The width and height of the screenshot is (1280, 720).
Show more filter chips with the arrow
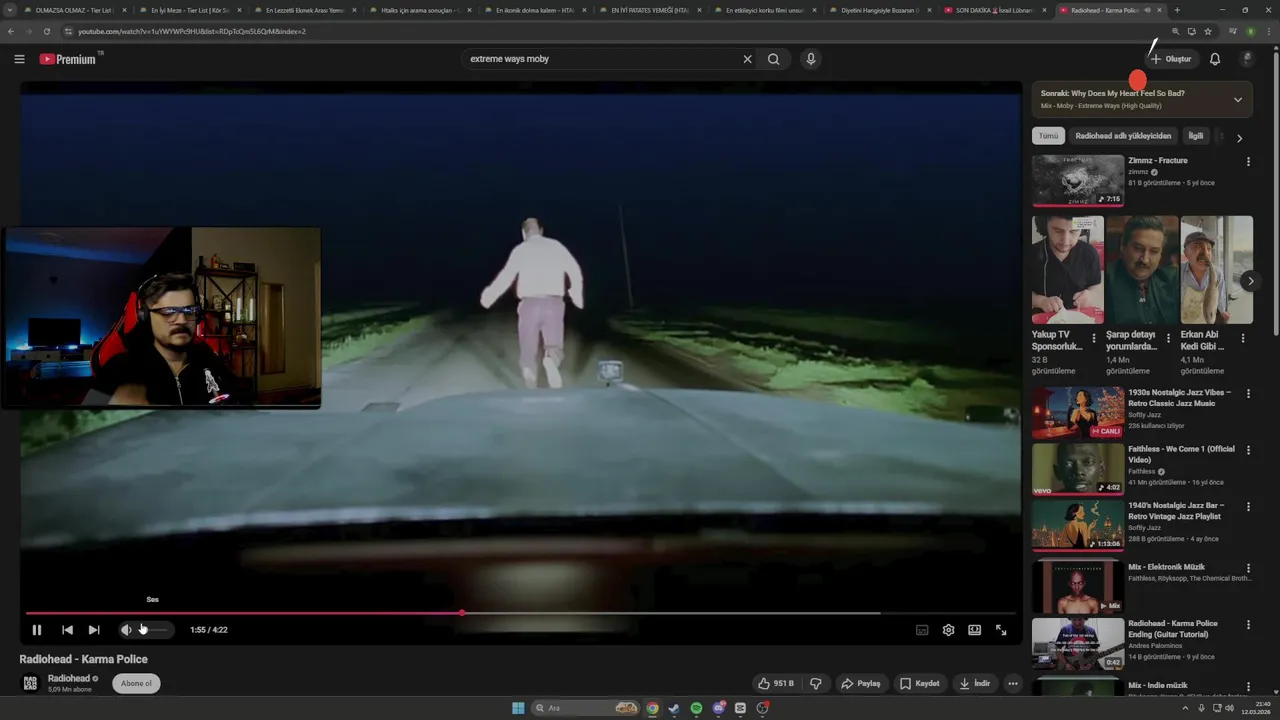click(x=1239, y=138)
